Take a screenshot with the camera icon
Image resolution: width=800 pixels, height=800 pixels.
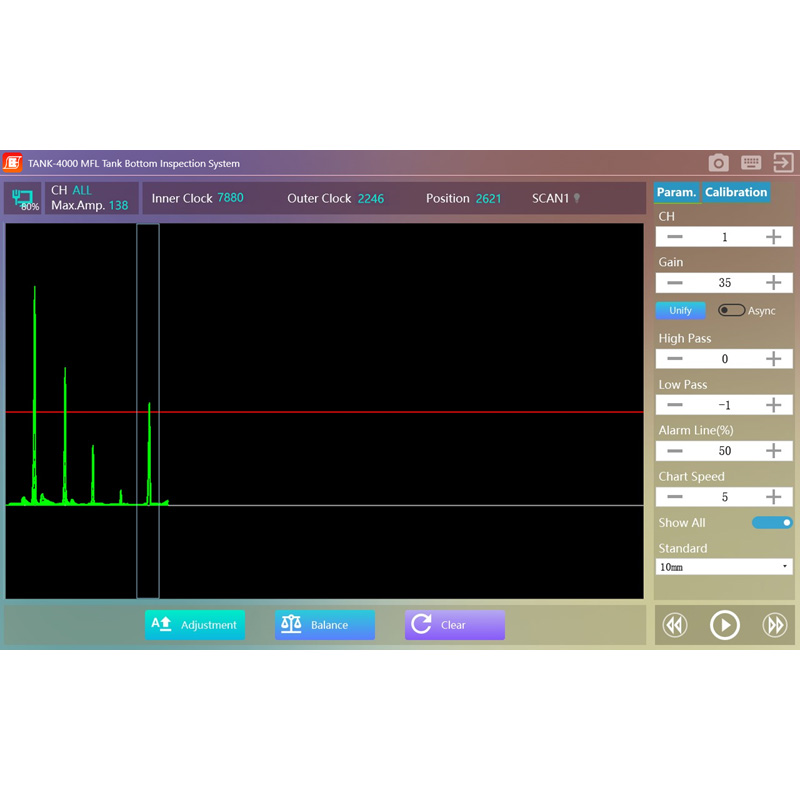coord(718,163)
